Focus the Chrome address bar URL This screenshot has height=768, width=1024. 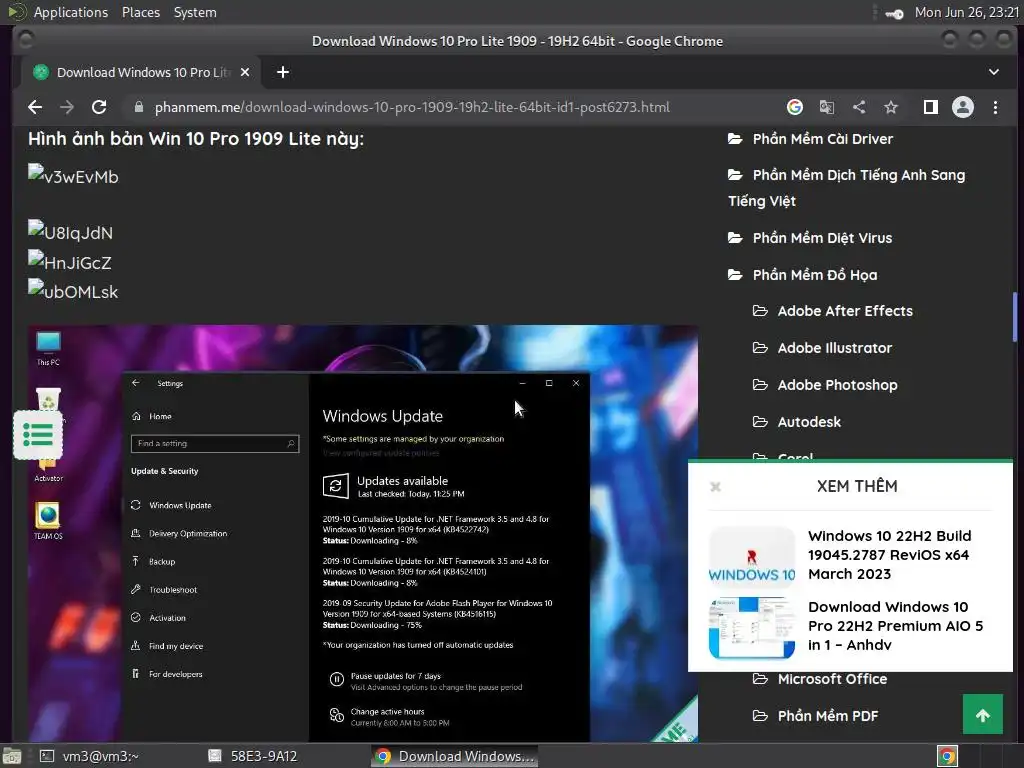pos(412,107)
